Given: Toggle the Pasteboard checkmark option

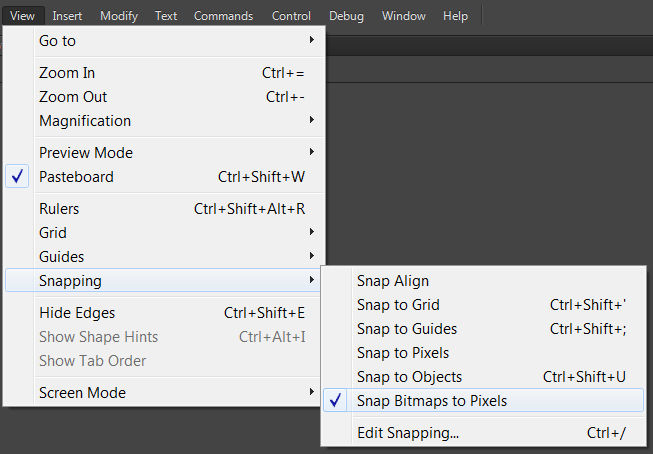Looking at the screenshot, I should pyautogui.click(x=77, y=177).
